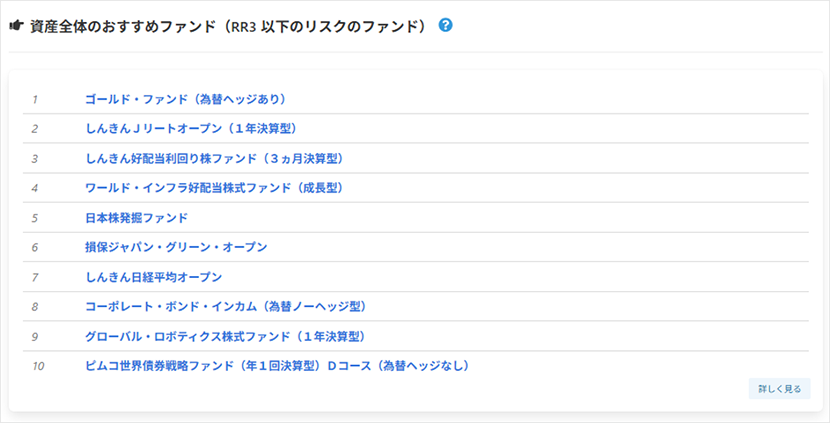Click rank number 10 beside ピムコ fund
830x423 pixels.
click(38, 366)
